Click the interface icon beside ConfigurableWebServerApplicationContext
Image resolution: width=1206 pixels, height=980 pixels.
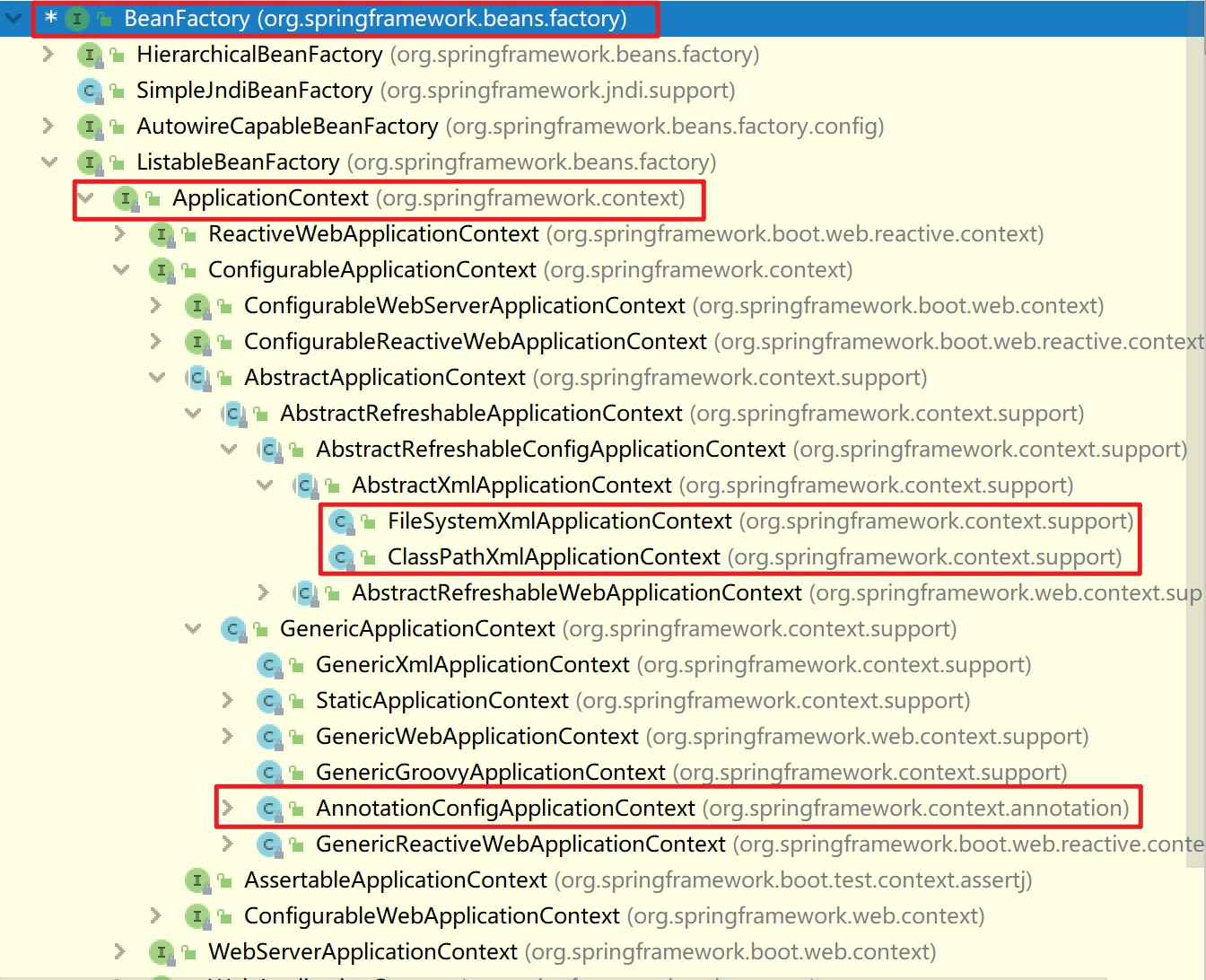coord(197,305)
